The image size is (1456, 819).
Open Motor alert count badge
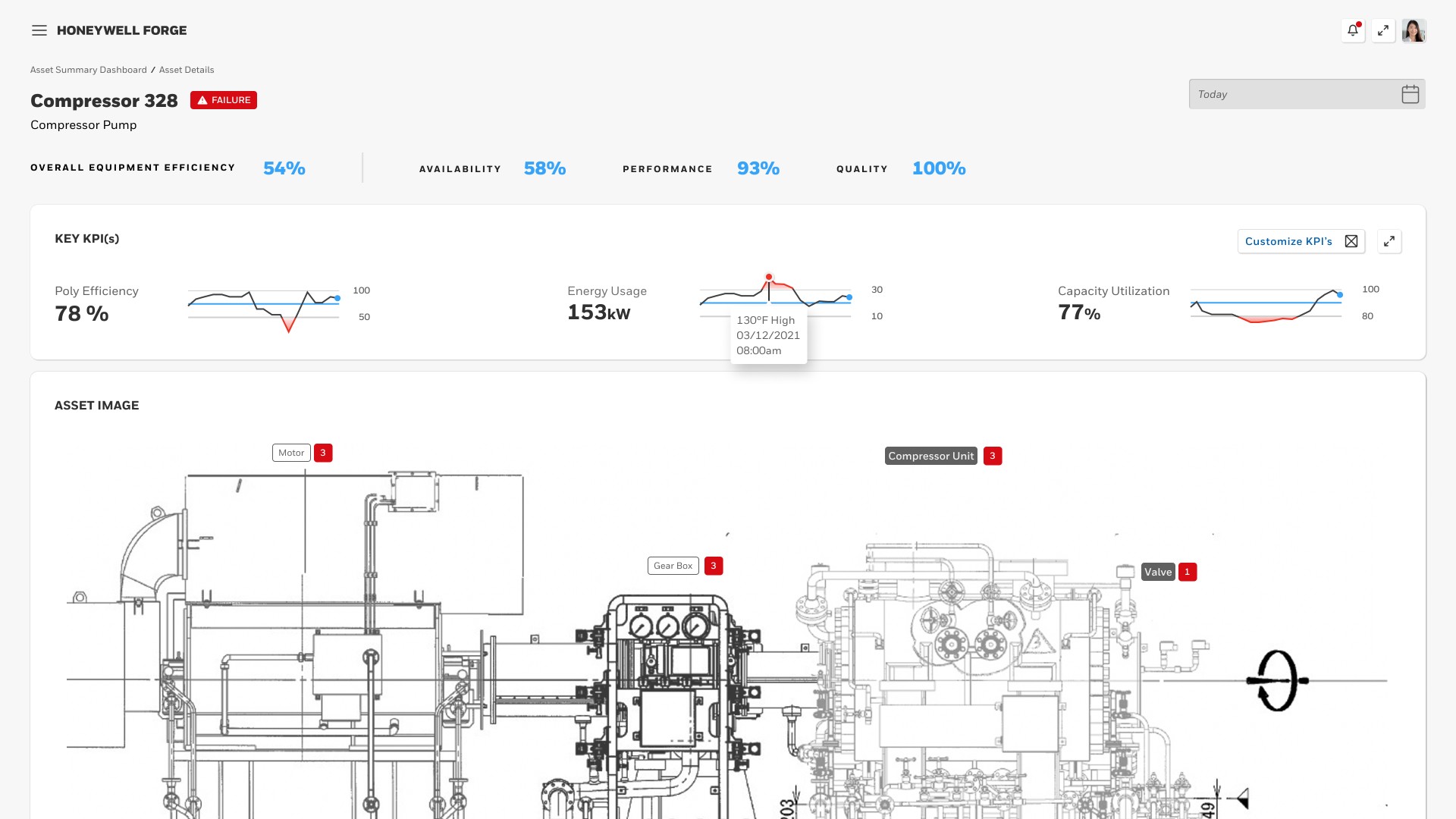tap(323, 453)
